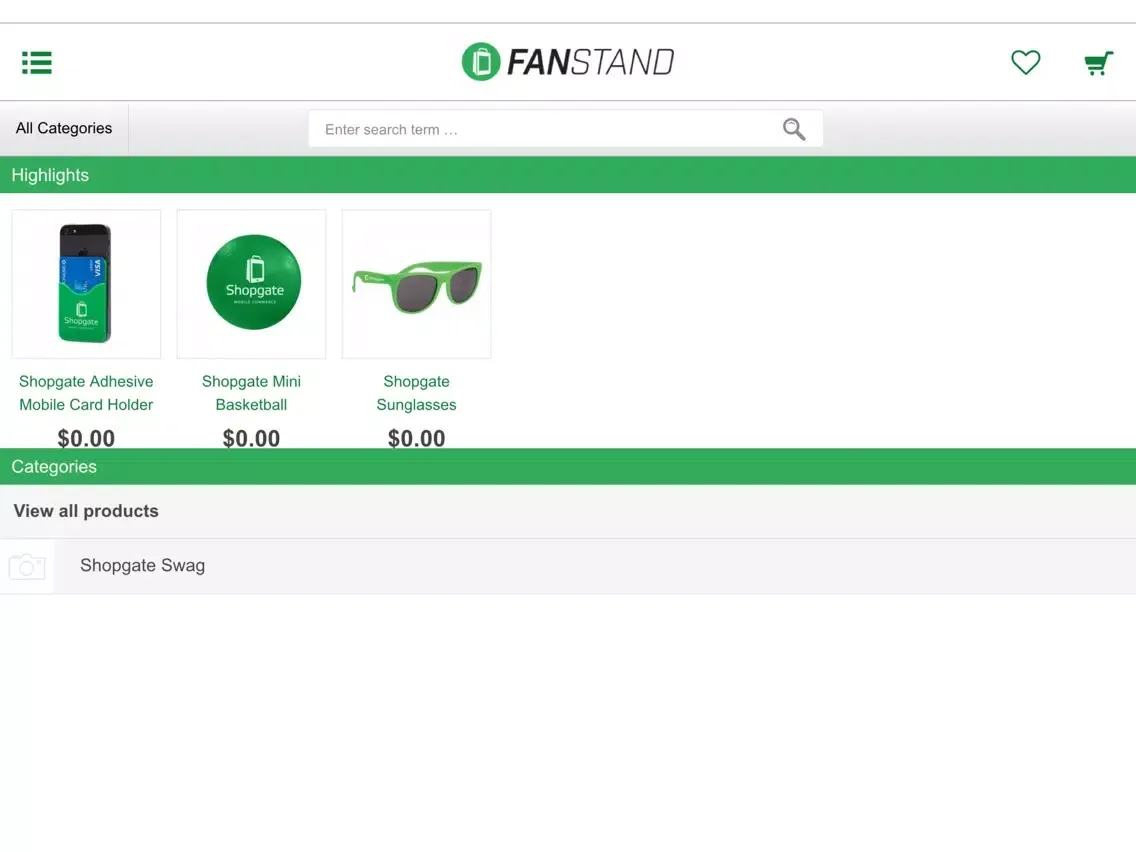Open the shopping cart icon
Screen dimensions: 1136x852
click(1098, 63)
